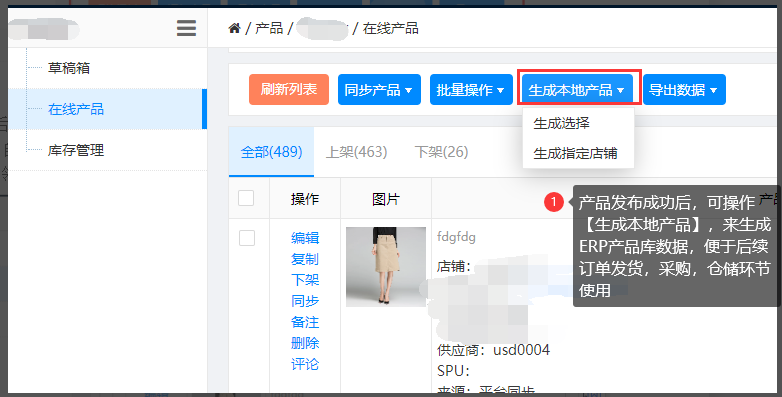Click the 产品 breadcrumb link
This screenshot has width=782, height=397.
269,28
